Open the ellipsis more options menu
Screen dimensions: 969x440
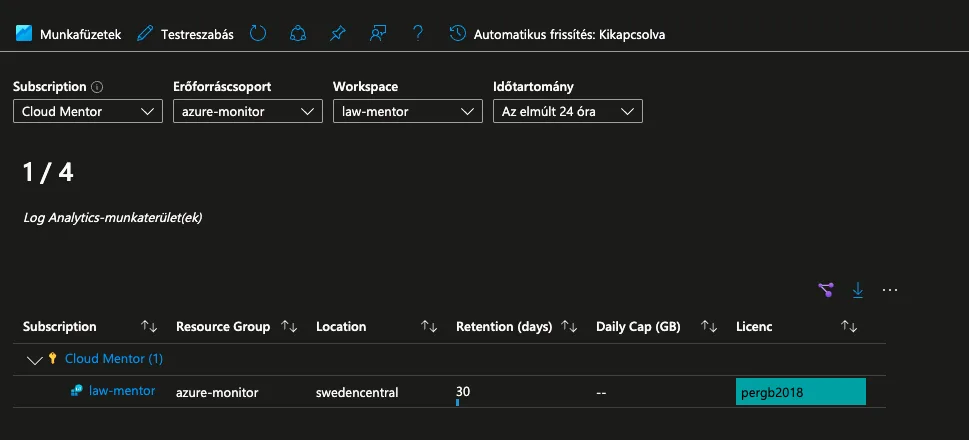890,290
